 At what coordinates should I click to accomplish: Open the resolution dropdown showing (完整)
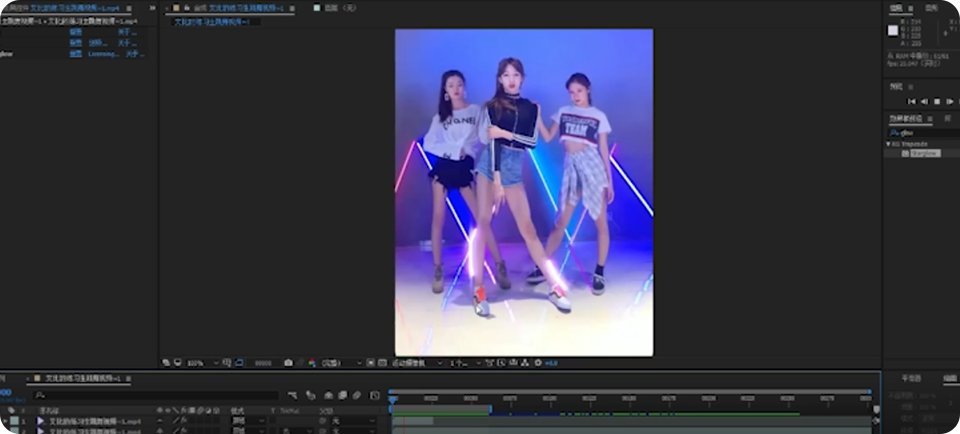click(342, 363)
